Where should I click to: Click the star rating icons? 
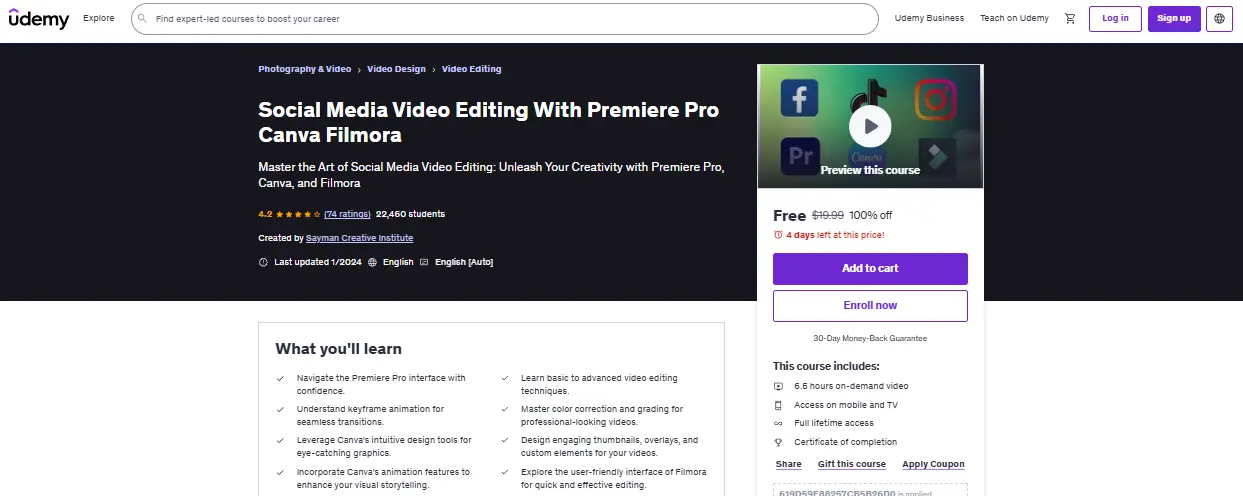299,214
